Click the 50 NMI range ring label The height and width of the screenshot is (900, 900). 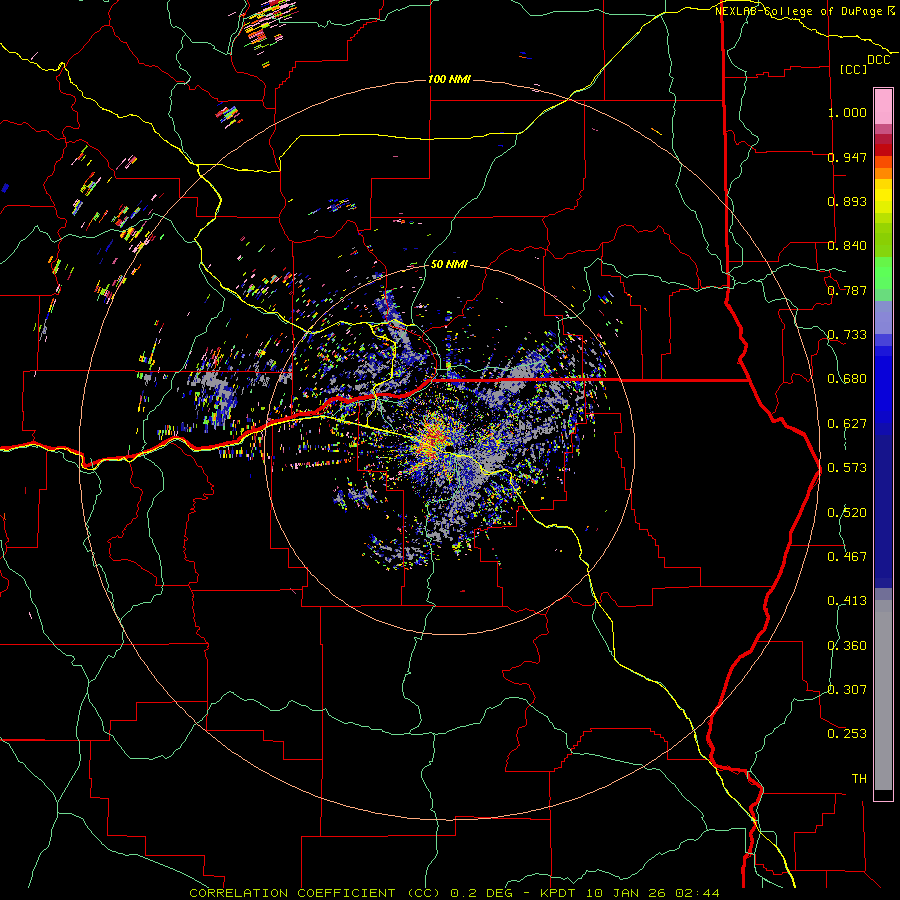coord(449,265)
